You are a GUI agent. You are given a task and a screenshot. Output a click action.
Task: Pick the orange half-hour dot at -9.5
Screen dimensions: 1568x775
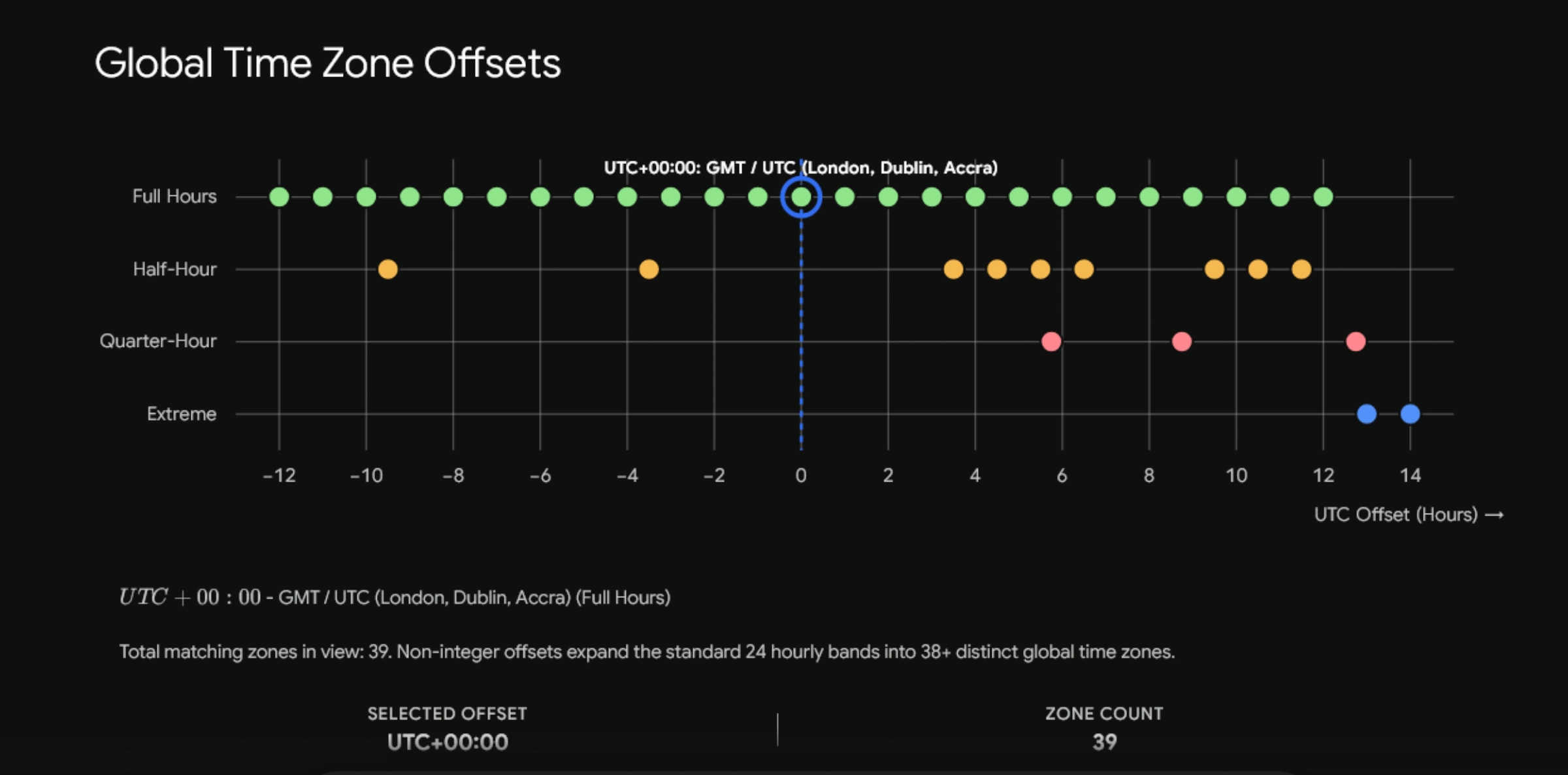tap(387, 269)
